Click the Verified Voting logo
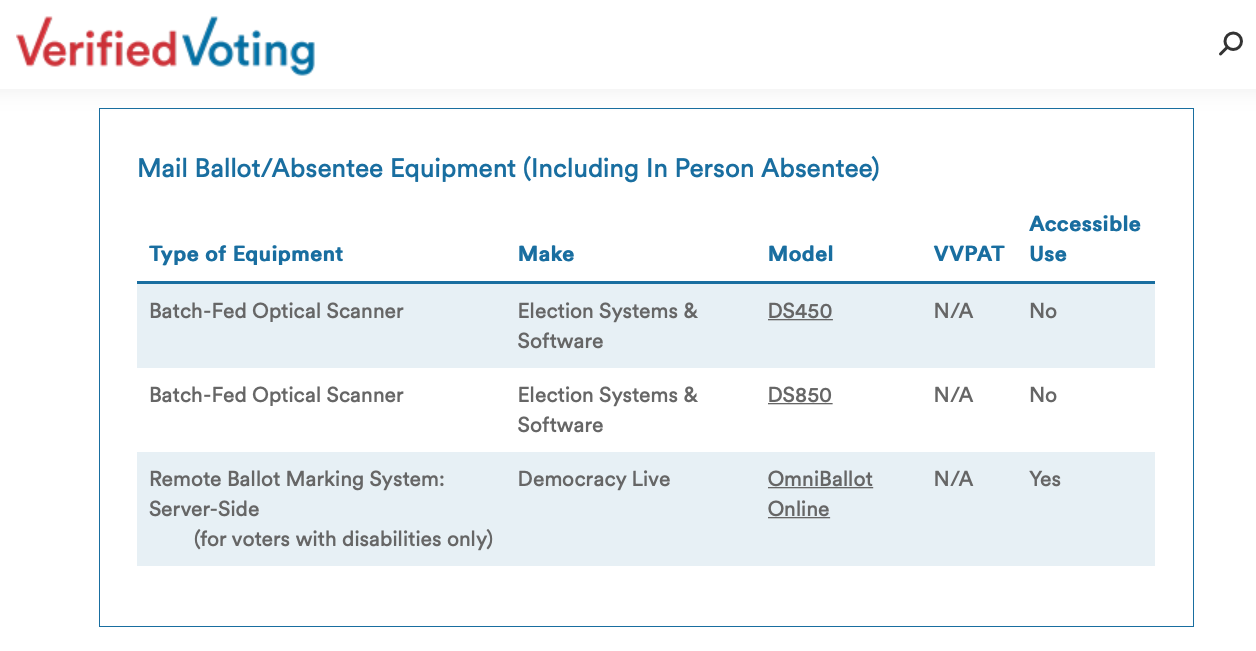Viewport: 1256px width, 651px height. click(x=165, y=46)
